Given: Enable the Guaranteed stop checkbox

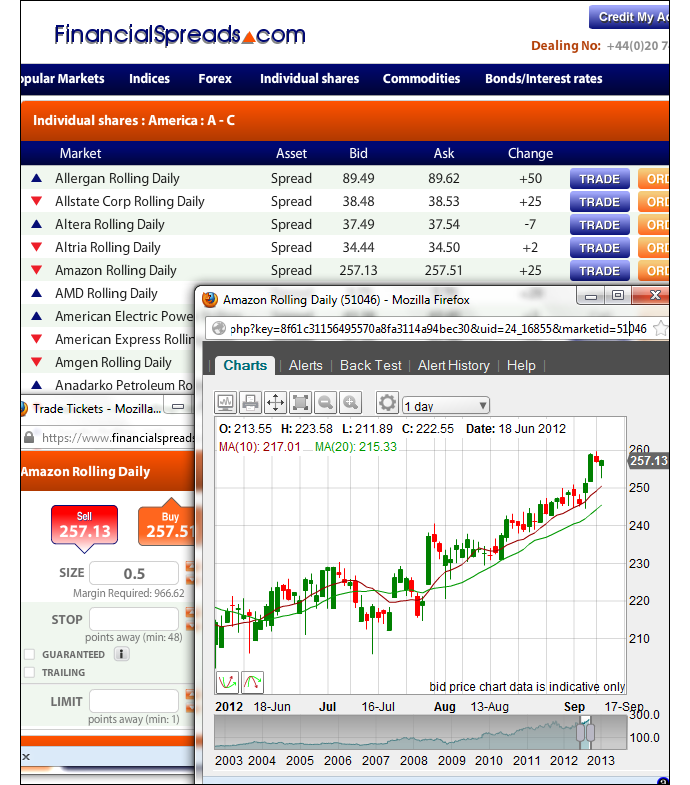Looking at the screenshot, I should (x=30, y=654).
